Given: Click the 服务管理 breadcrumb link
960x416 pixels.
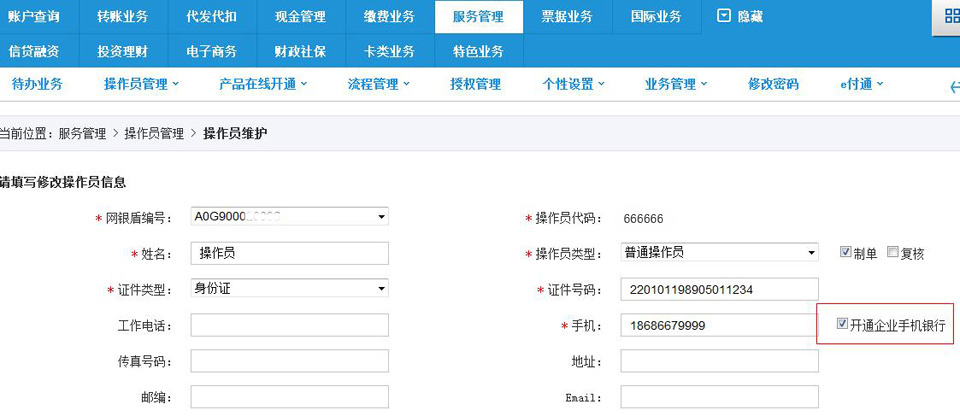Looking at the screenshot, I should [82, 133].
